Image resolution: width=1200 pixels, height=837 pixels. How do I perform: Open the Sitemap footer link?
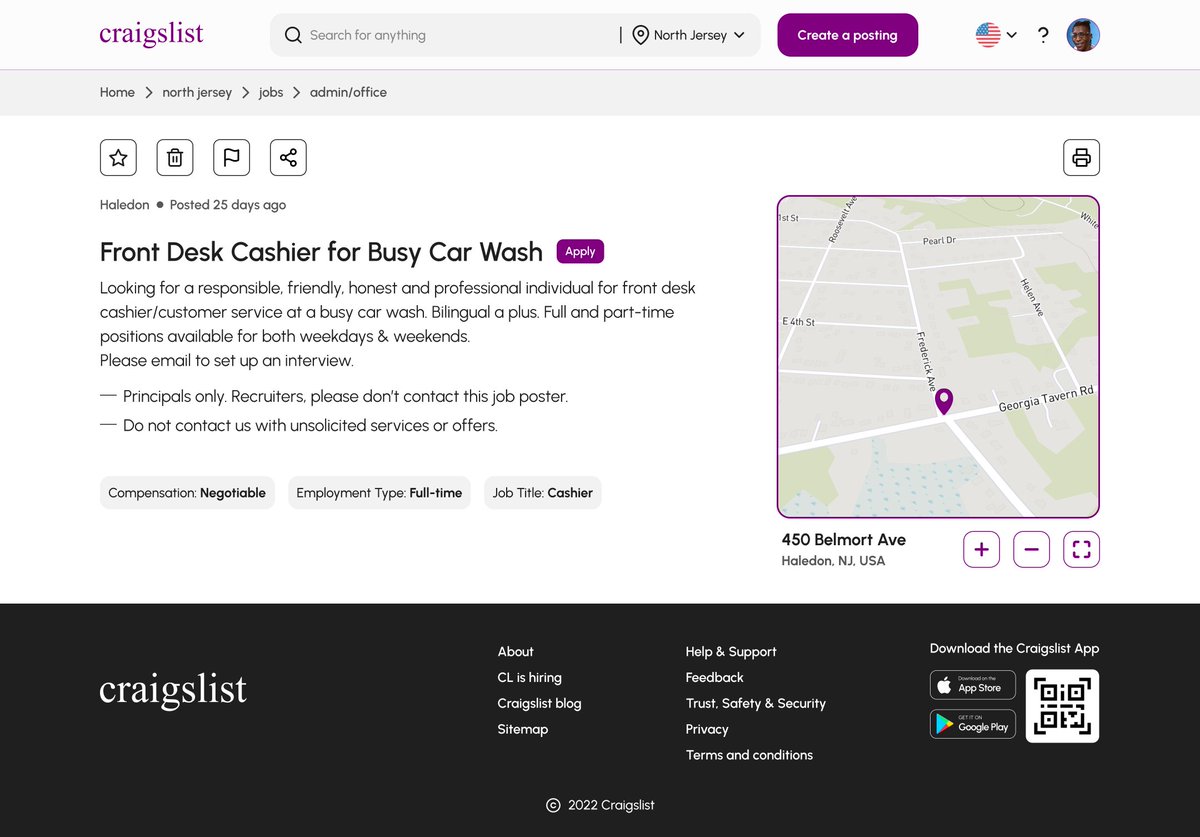click(x=523, y=729)
